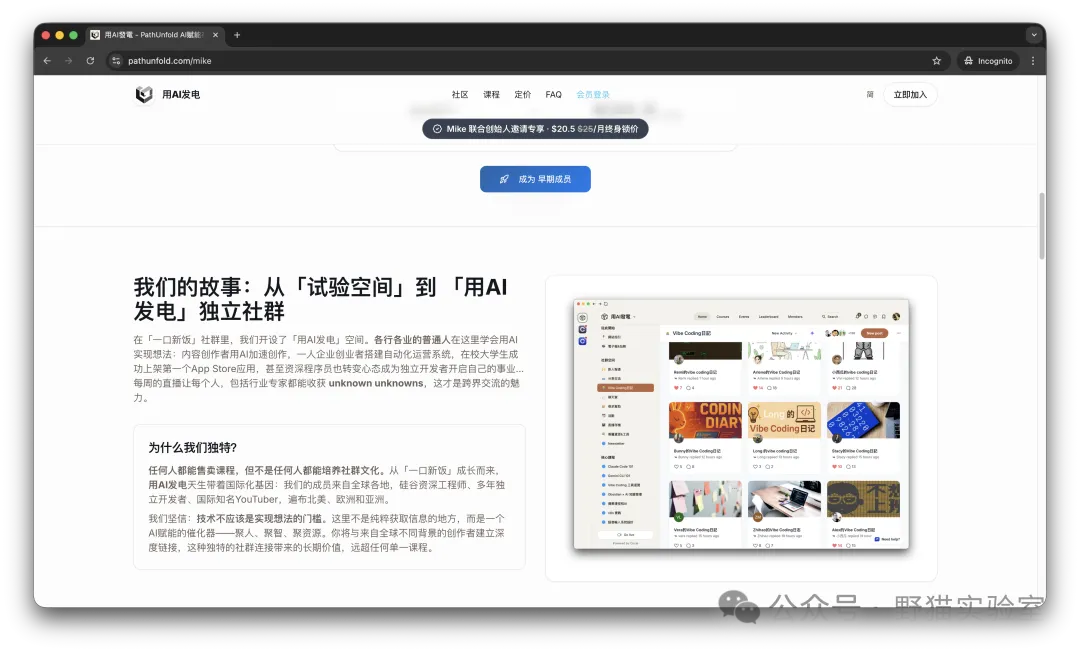Click the page vertical scrollbar thumb
1080x652 pixels.
coord(1041,226)
